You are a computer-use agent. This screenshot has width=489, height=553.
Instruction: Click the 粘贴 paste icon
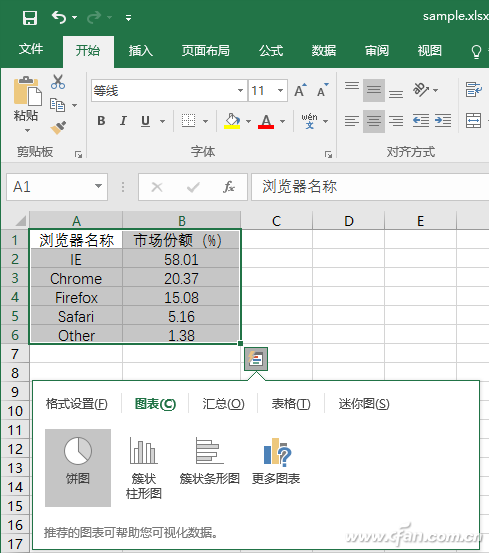[27, 91]
